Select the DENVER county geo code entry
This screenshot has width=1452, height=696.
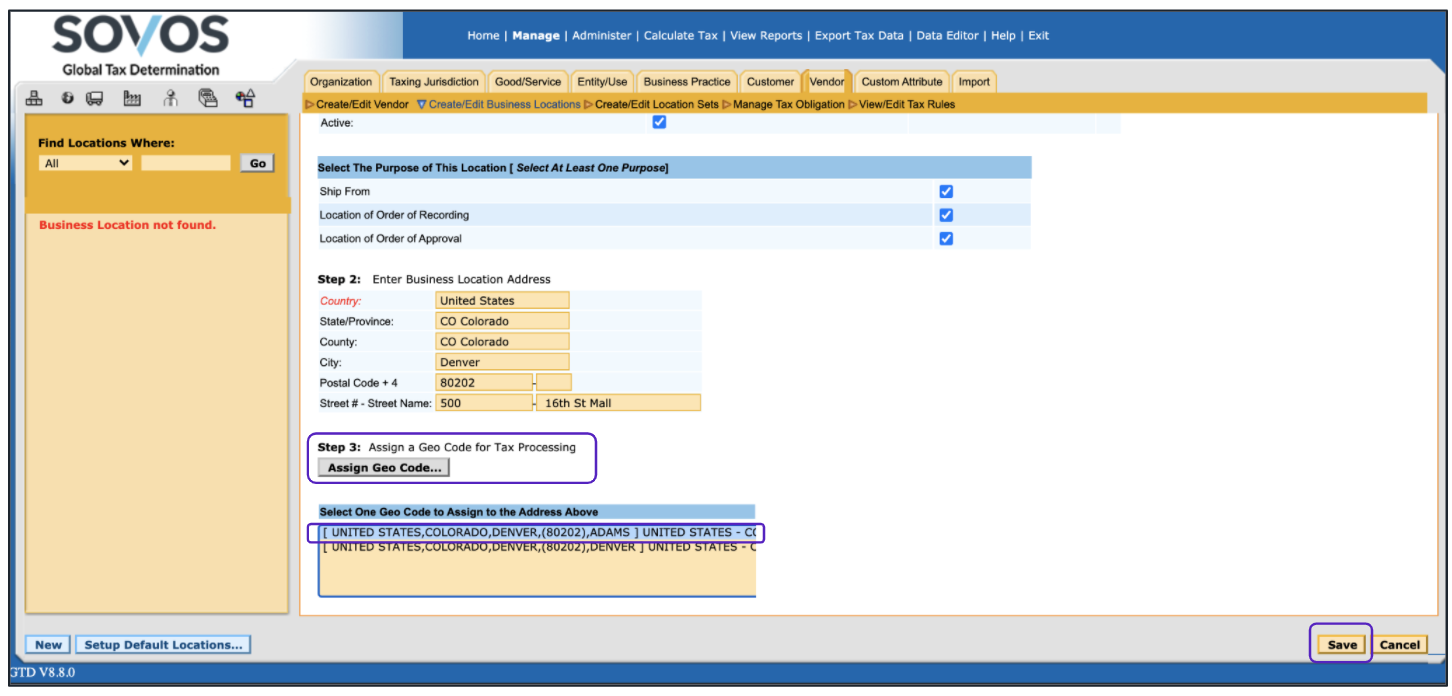[x=538, y=547]
